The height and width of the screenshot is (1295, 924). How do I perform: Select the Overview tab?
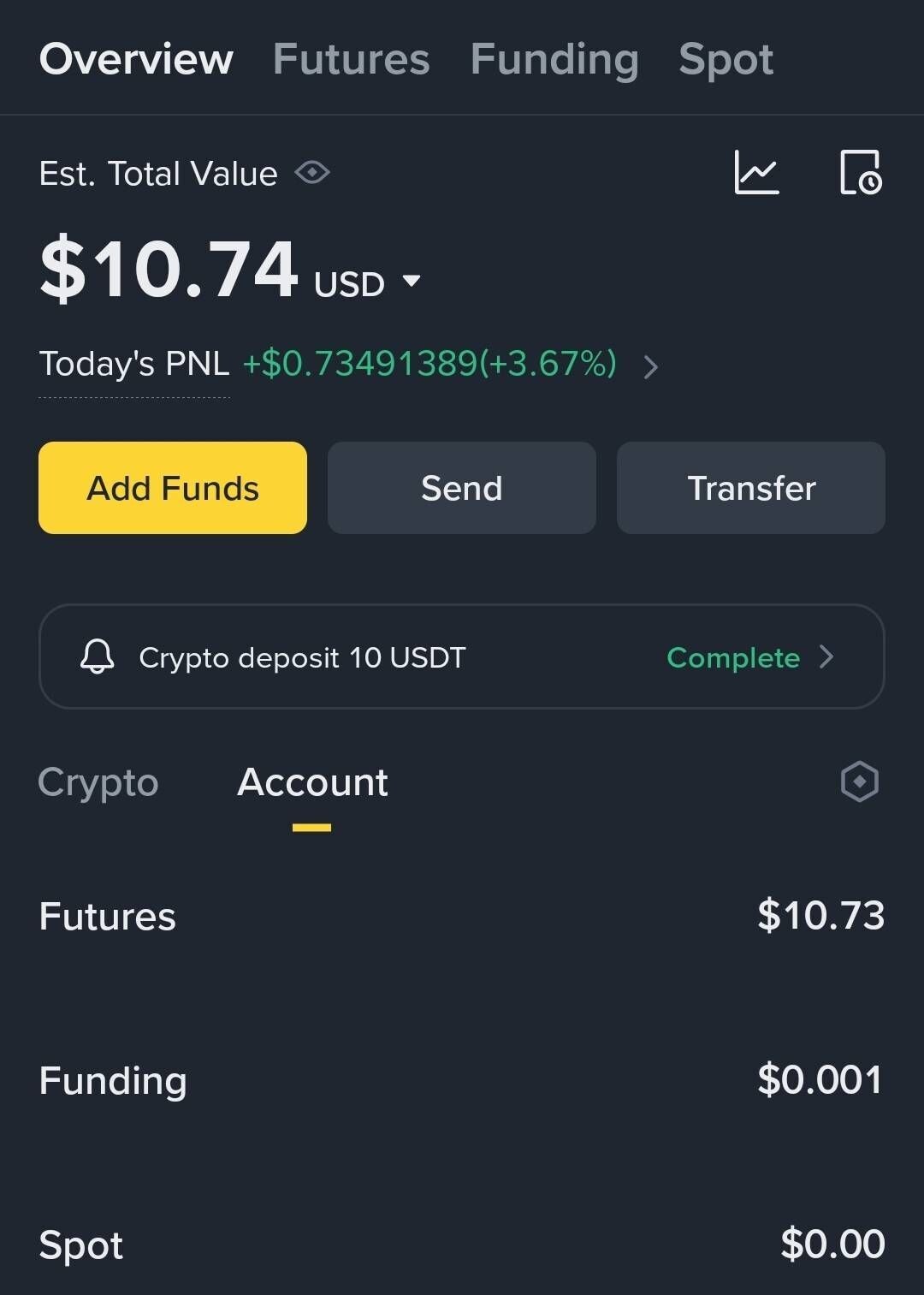(x=136, y=60)
